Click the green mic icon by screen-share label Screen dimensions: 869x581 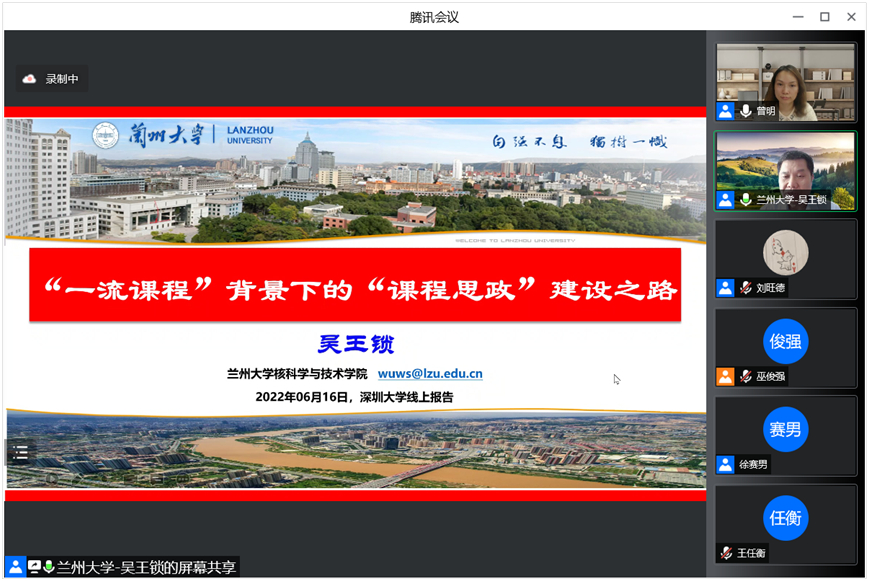[48, 566]
